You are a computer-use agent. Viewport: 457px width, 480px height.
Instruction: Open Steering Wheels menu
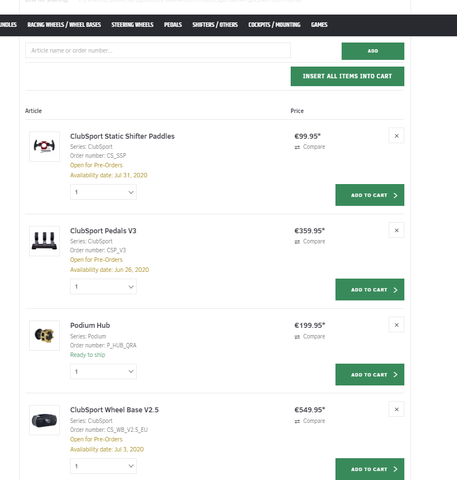tap(132, 25)
